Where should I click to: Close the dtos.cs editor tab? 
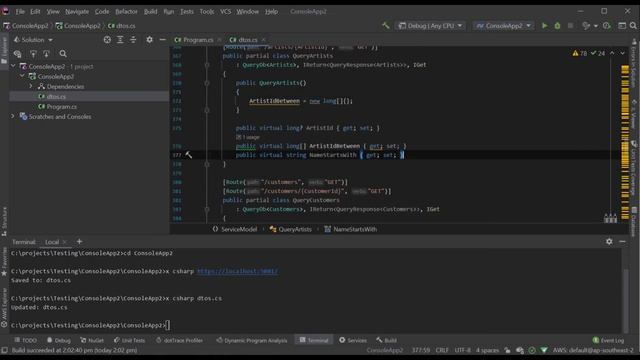click(x=263, y=40)
